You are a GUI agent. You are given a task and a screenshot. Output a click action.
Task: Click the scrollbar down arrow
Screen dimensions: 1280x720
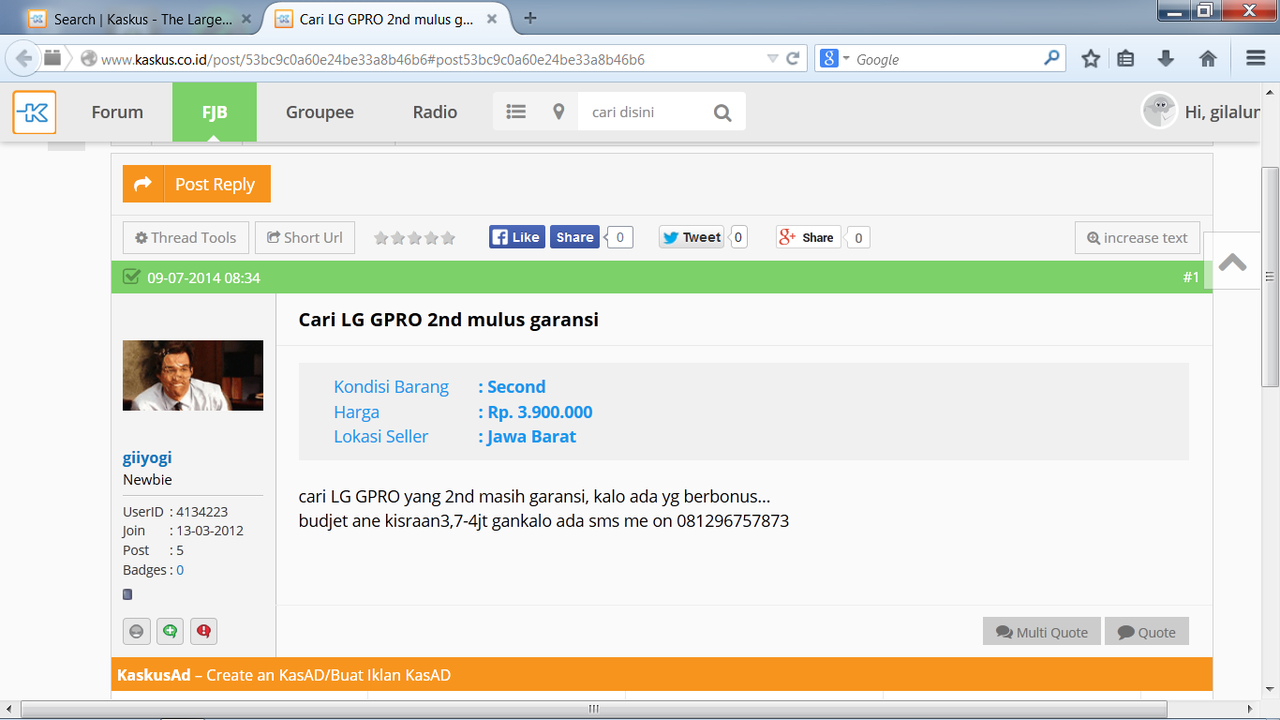(x=1270, y=689)
